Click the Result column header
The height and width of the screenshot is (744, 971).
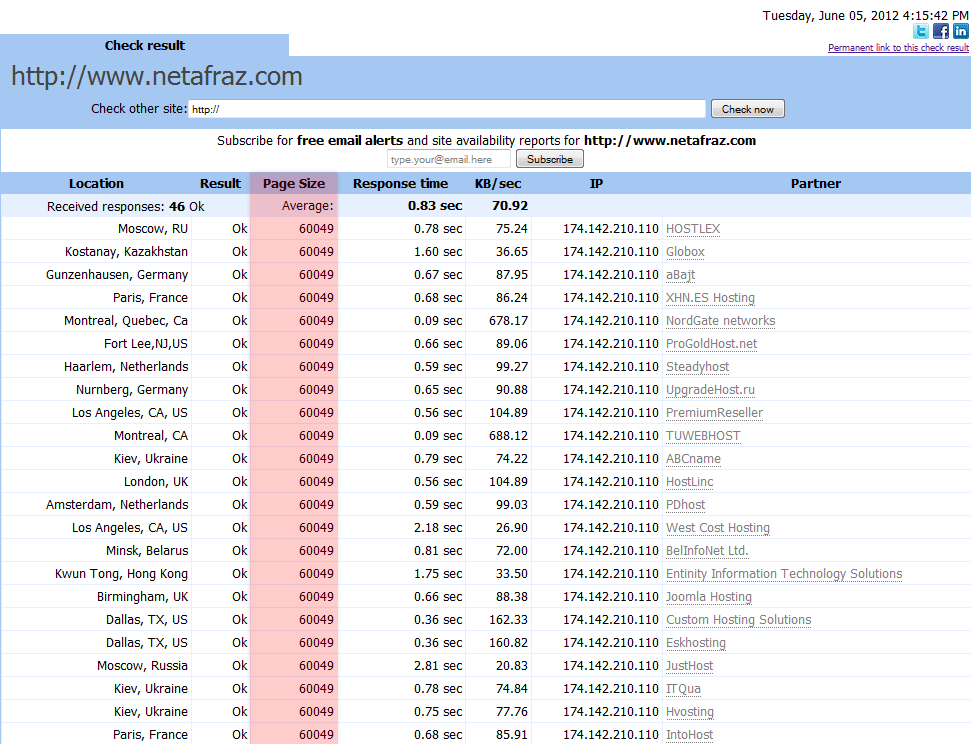(x=220, y=183)
